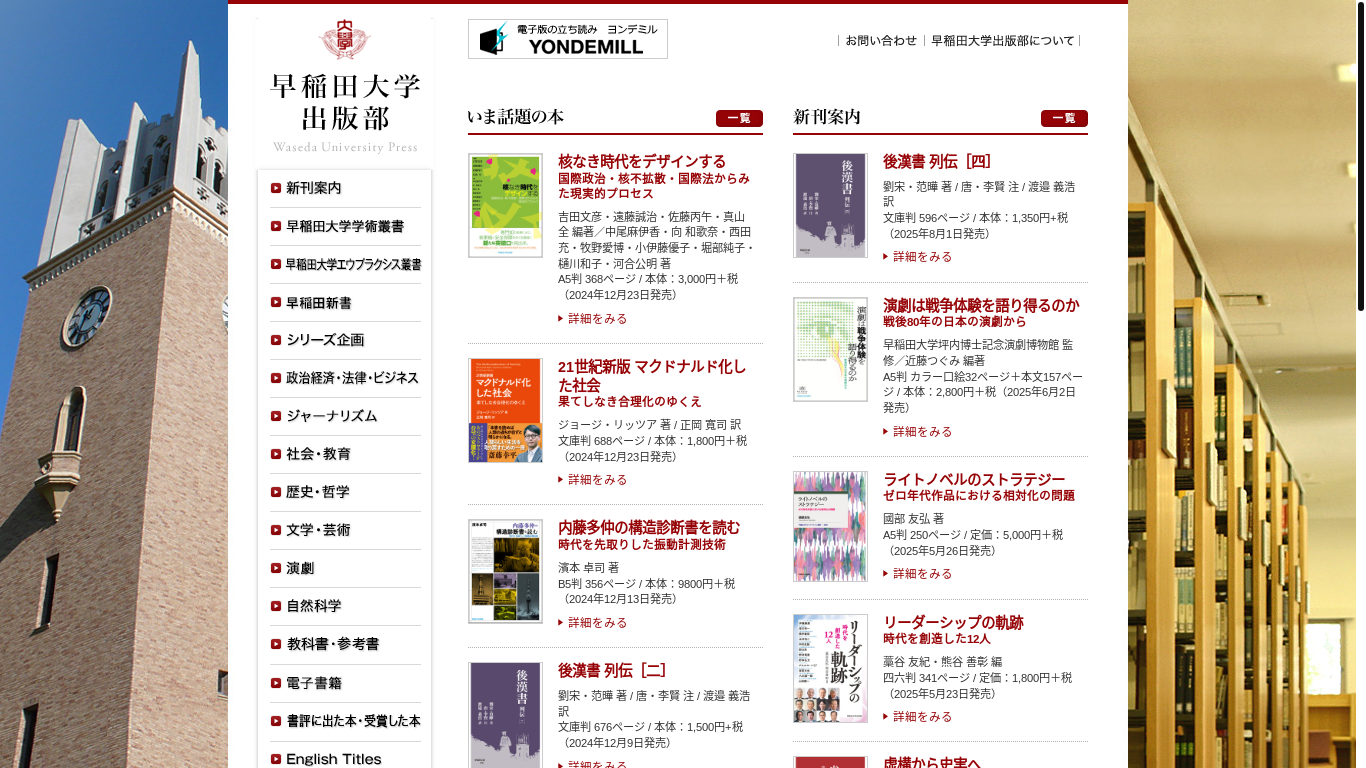Open 新刊案内 in the sidebar menu

345,188
